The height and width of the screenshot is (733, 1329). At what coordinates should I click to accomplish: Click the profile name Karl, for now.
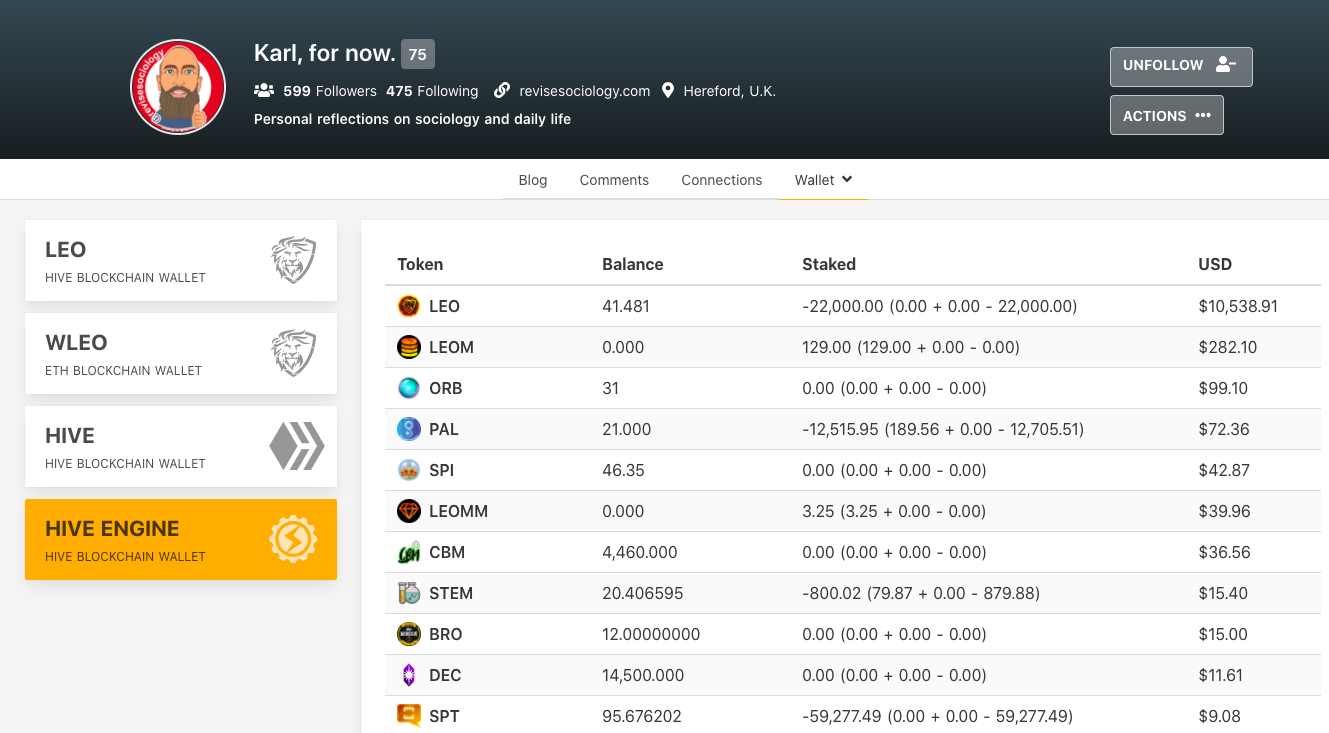pos(325,53)
